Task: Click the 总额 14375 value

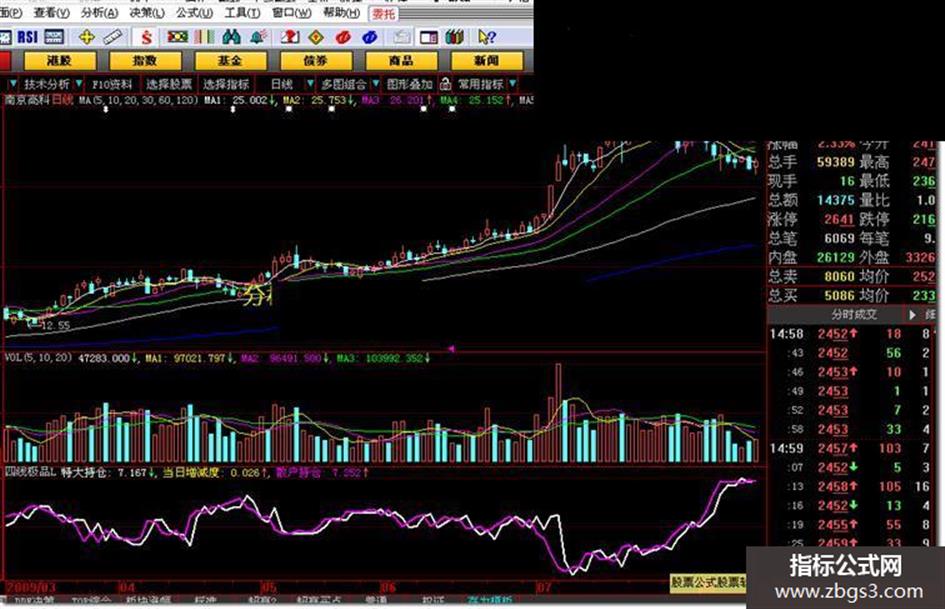Action: (x=836, y=200)
